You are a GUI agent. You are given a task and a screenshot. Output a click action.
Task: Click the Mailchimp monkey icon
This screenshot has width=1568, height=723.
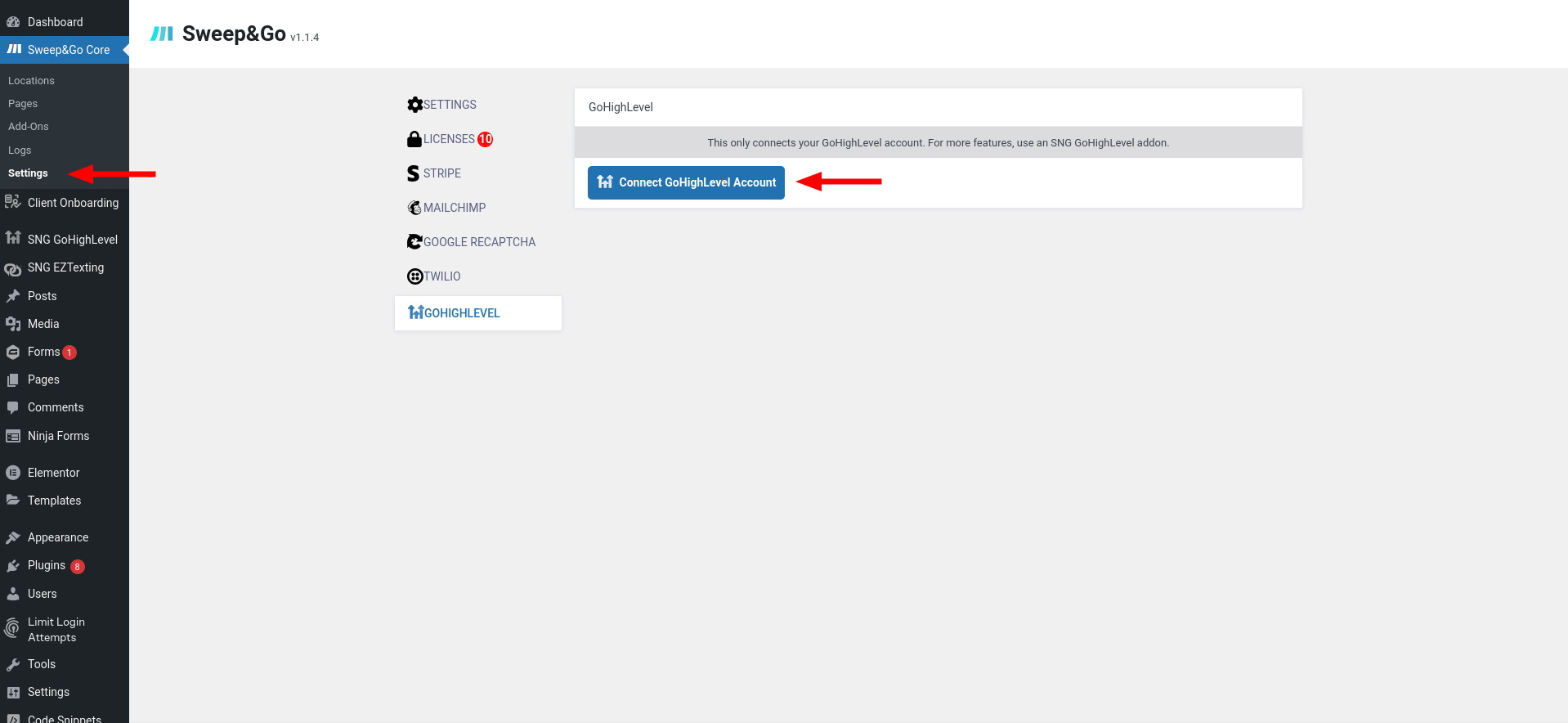[x=414, y=208]
